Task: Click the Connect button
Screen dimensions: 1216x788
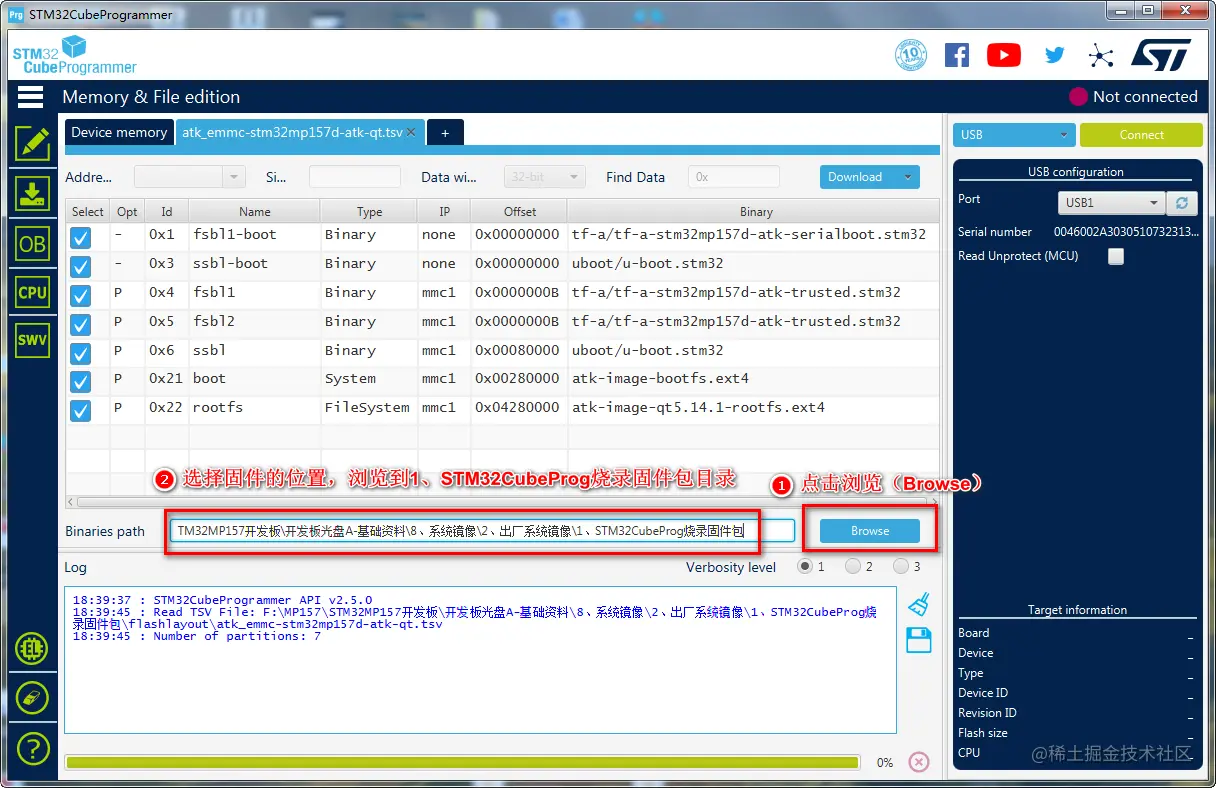Action: (x=1141, y=135)
